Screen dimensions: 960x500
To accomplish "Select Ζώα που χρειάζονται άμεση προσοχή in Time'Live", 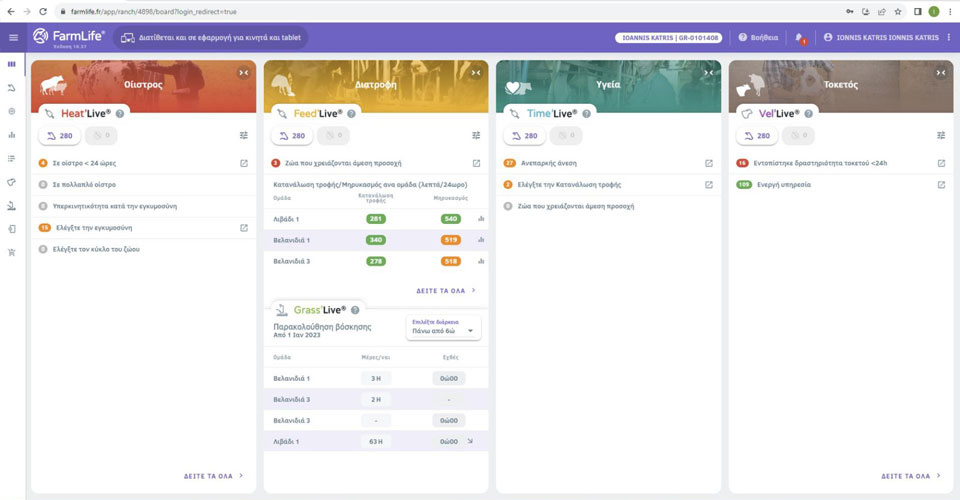I will point(609,206).
